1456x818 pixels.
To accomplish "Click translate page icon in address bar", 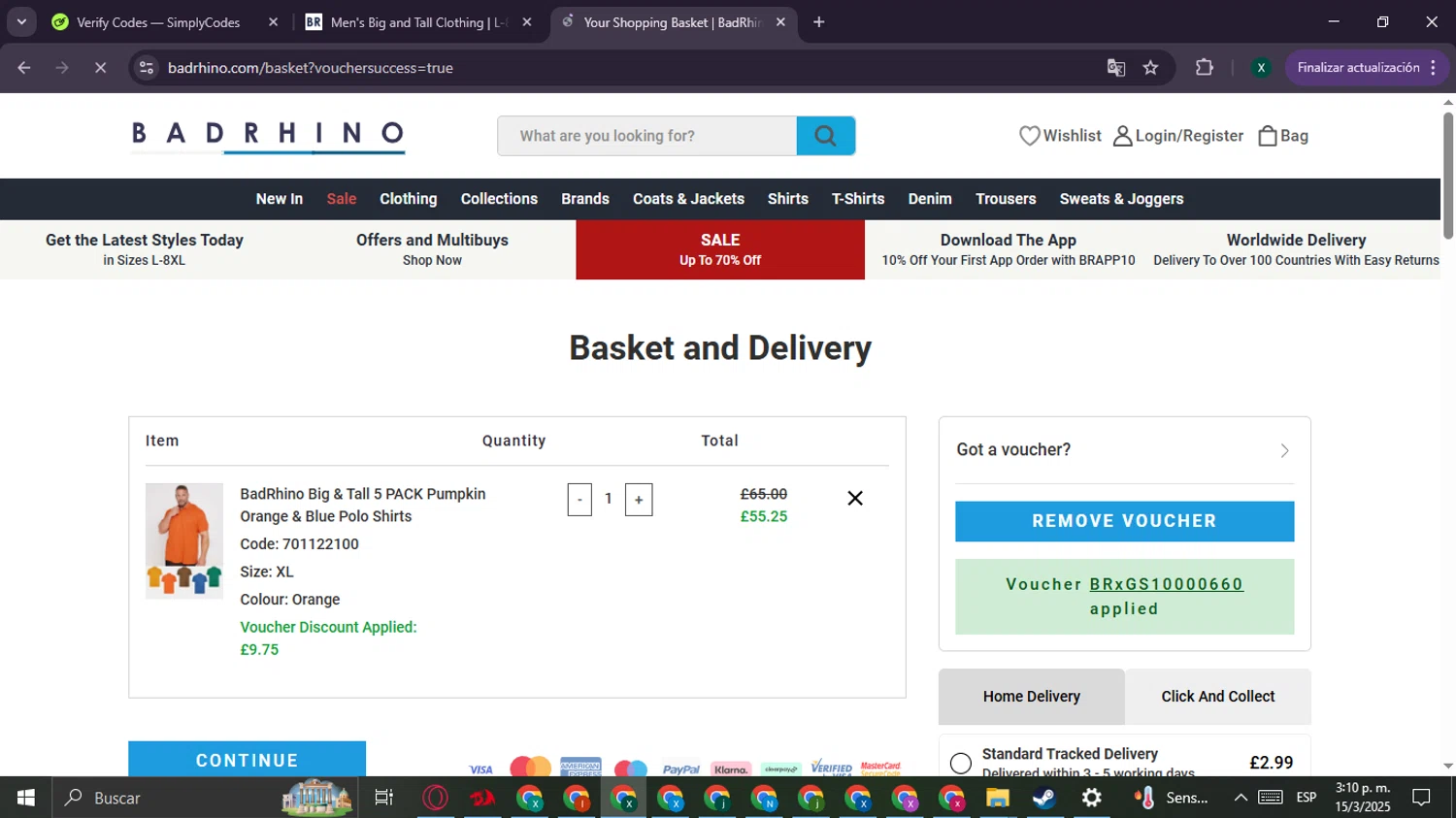I will tap(1116, 68).
